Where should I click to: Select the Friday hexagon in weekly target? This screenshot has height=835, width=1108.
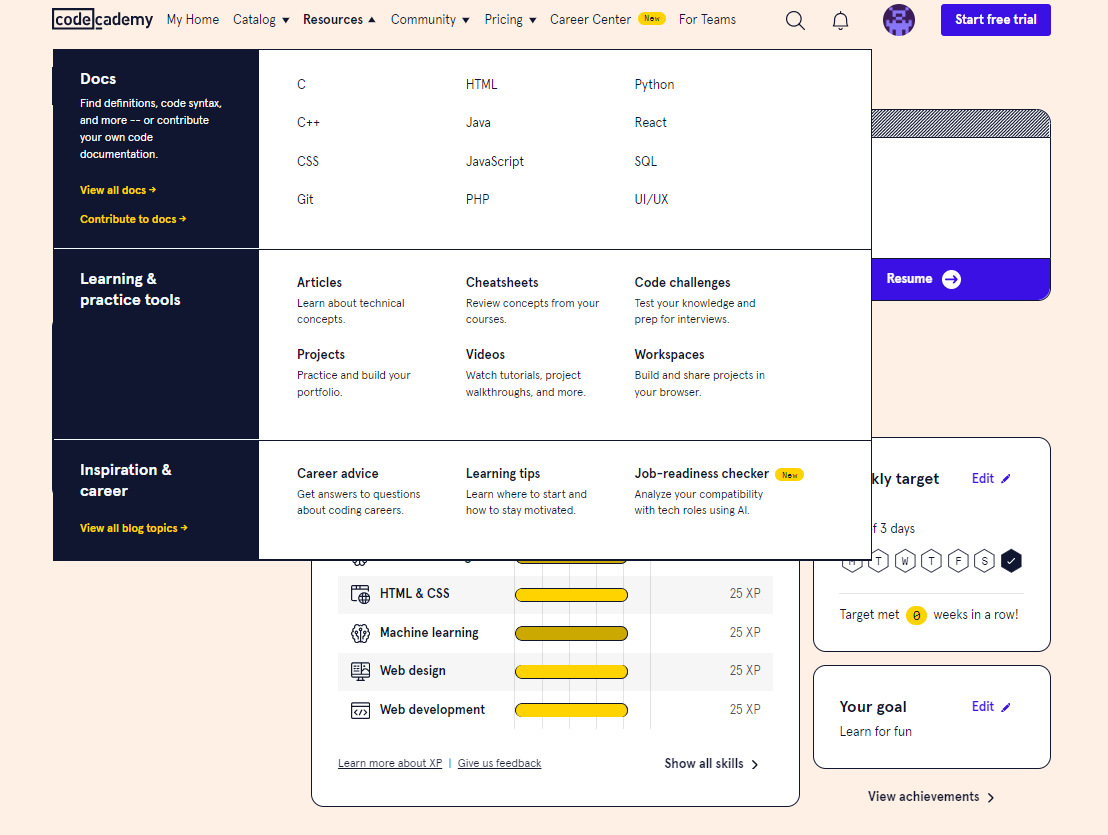point(958,561)
